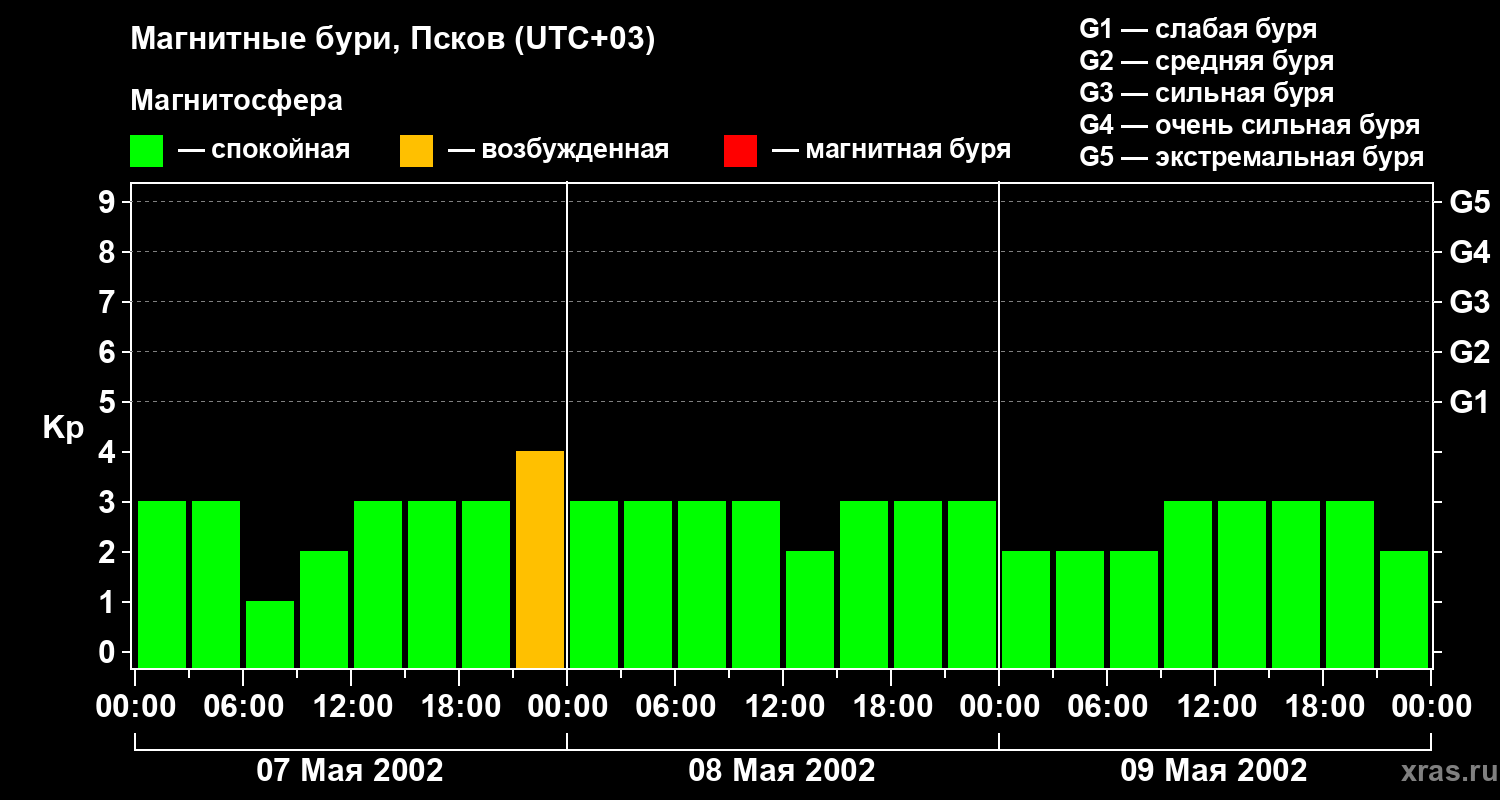Click the Kp 2 bar on 07 Мая
1500x800 pixels.
coord(324,609)
